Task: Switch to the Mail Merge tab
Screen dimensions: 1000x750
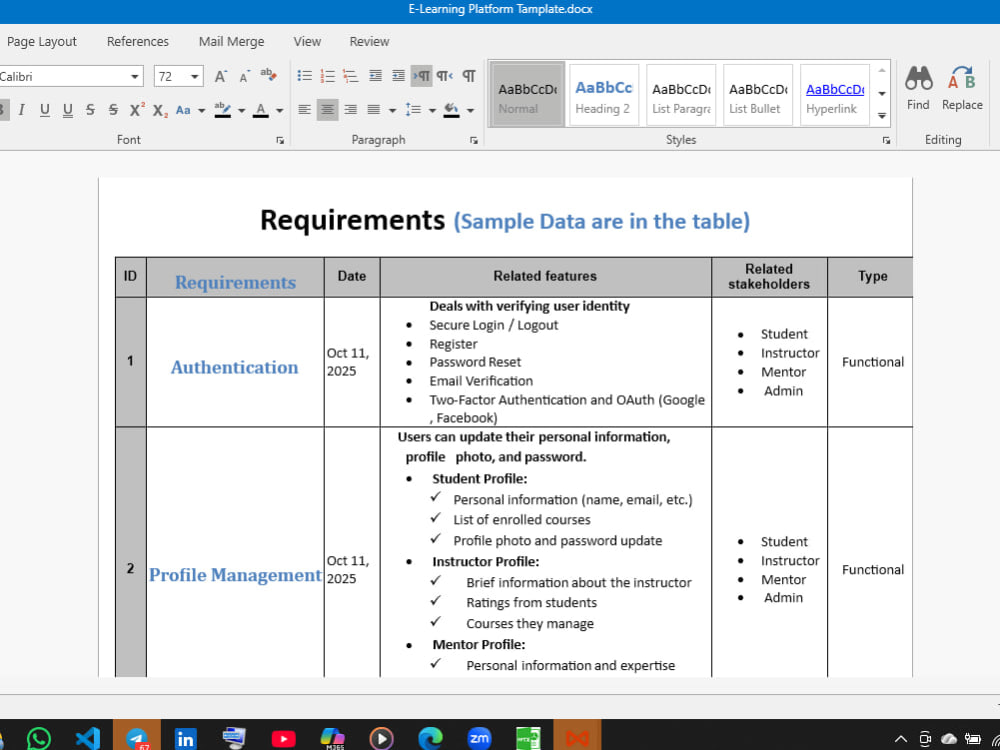Action: [232, 41]
